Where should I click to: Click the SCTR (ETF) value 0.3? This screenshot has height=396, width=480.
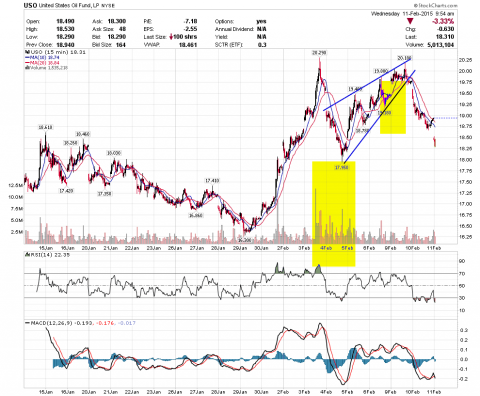(262, 45)
